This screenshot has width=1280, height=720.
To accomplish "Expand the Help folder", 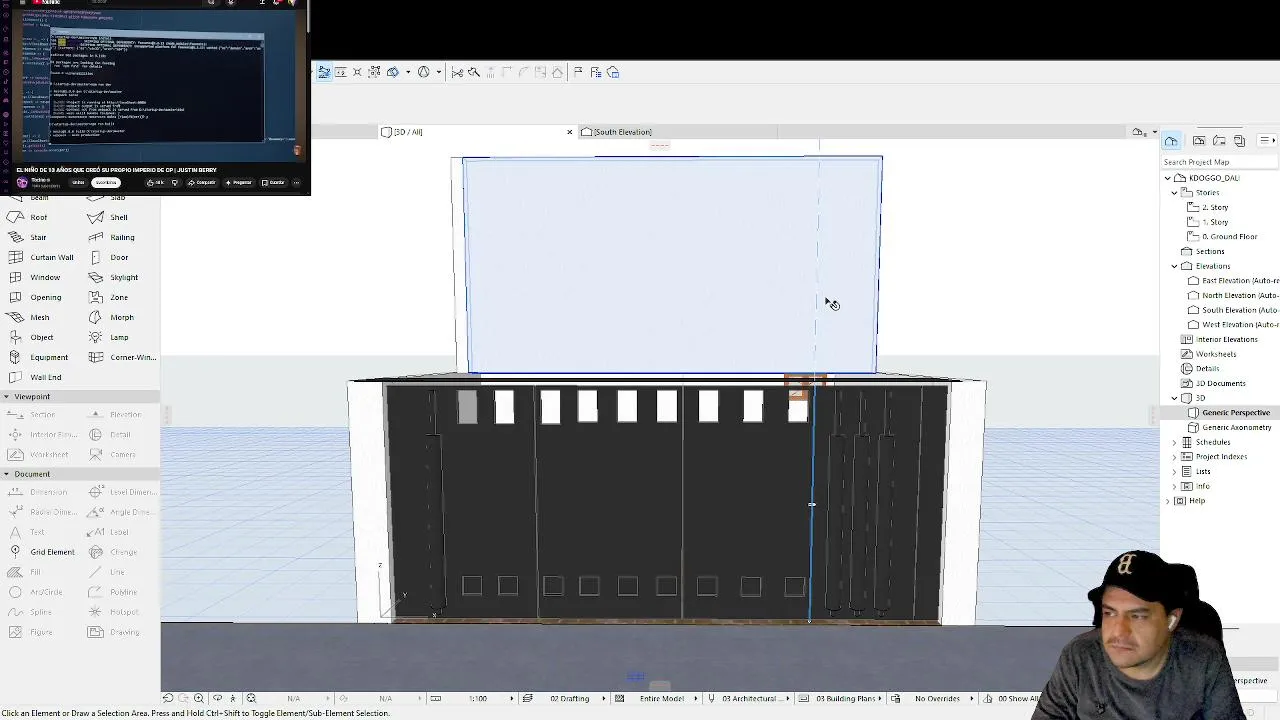I will [1168, 501].
